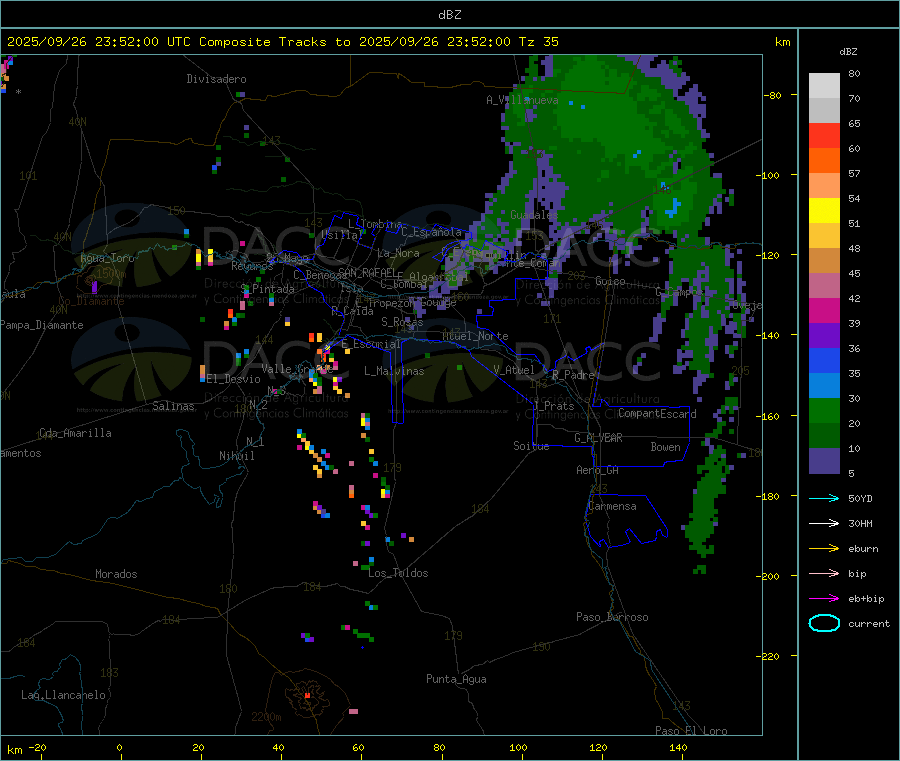
Task: Click the 'Nihuil' map label
Action: (237, 456)
